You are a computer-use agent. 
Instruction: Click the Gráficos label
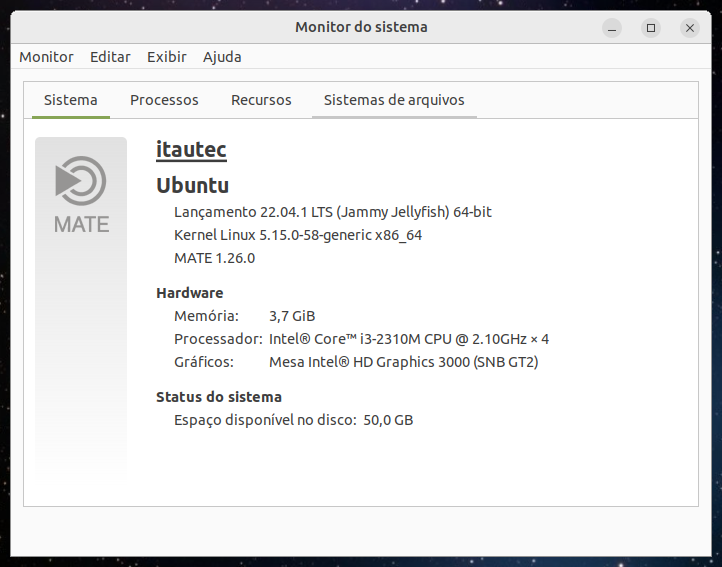pyautogui.click(x=204, y=362)
